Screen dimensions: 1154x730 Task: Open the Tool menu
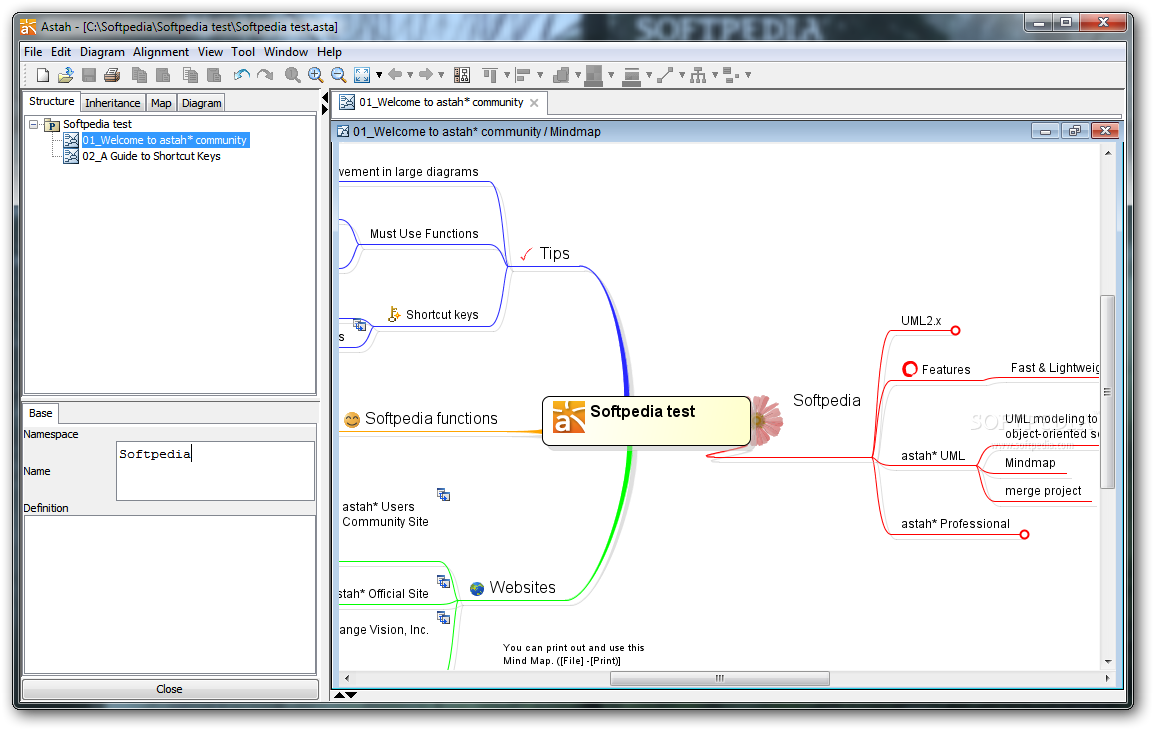click(x=243, y=52)
